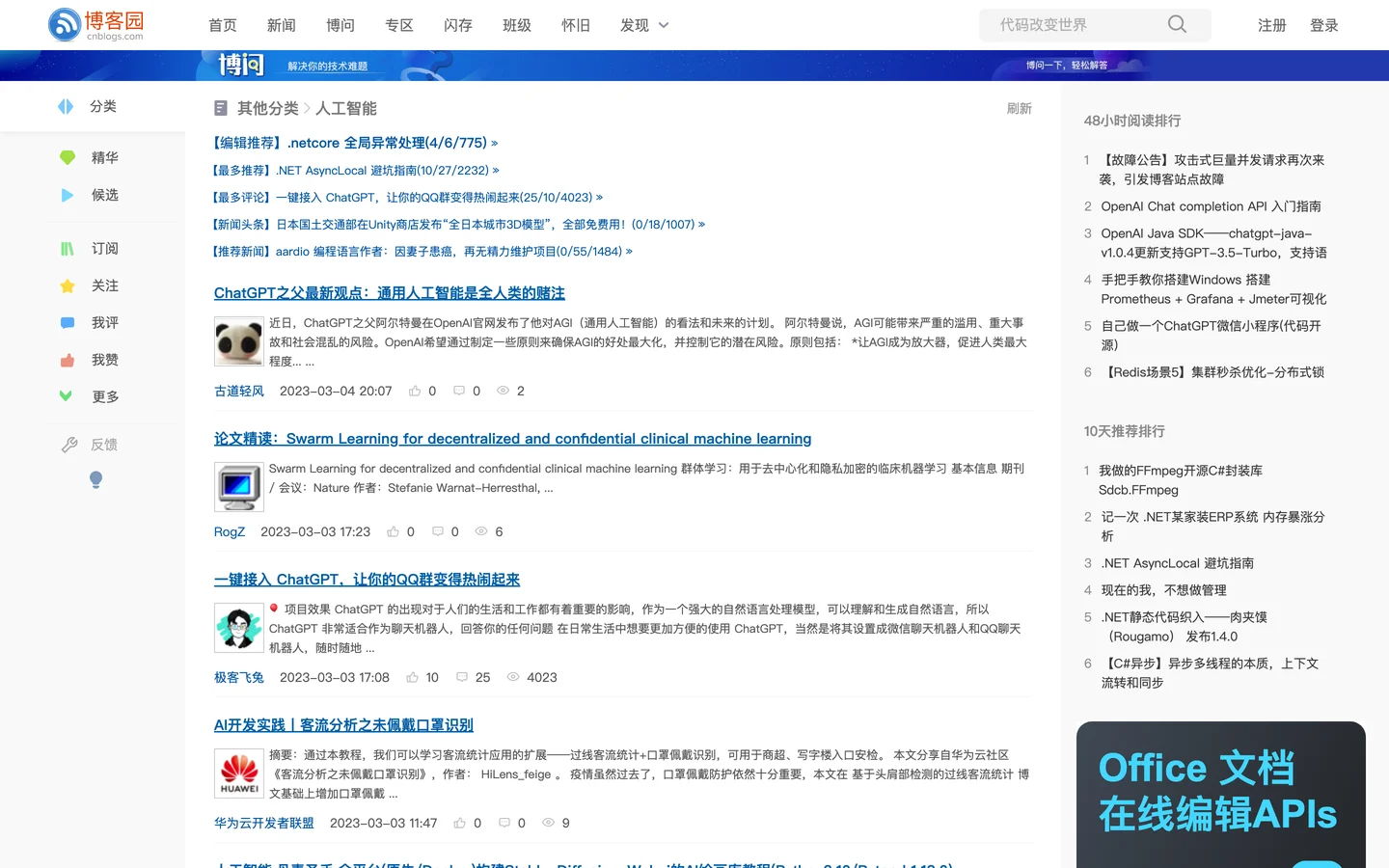Click the document icon beside 其他分类
The width and height of the screenshot is (1389, 868).
pos(221,108)
